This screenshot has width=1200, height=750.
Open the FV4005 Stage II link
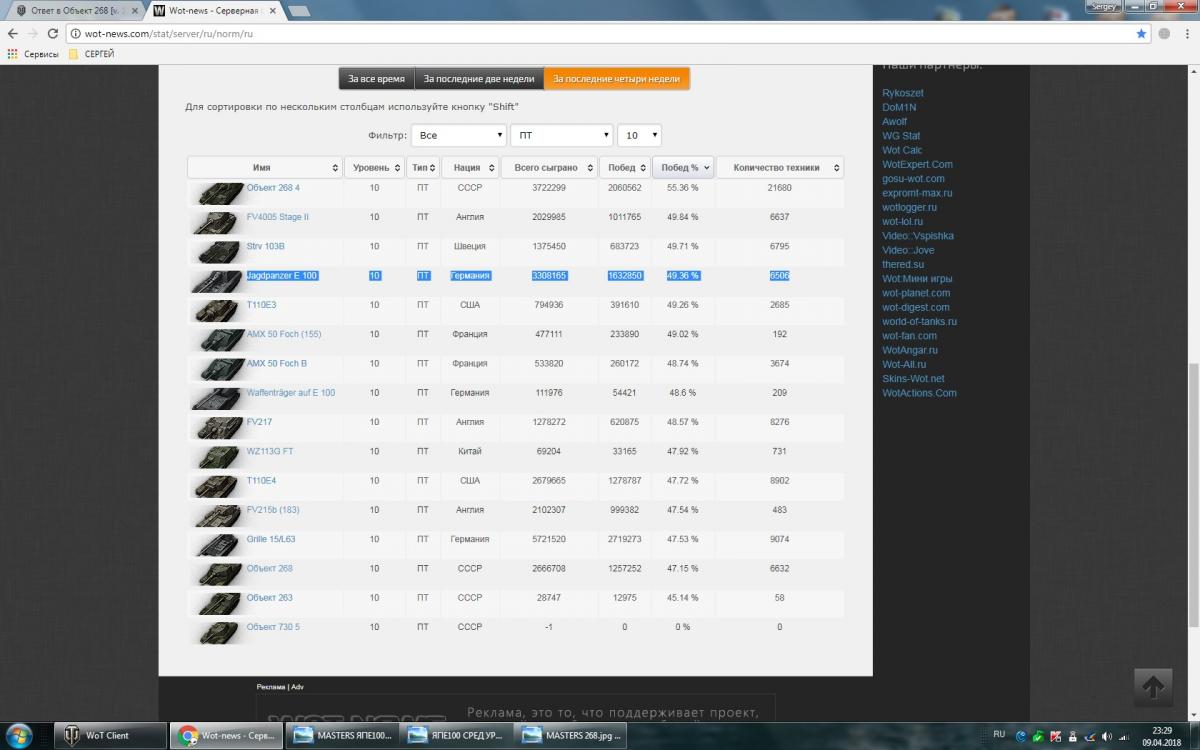tap(277, 217)
